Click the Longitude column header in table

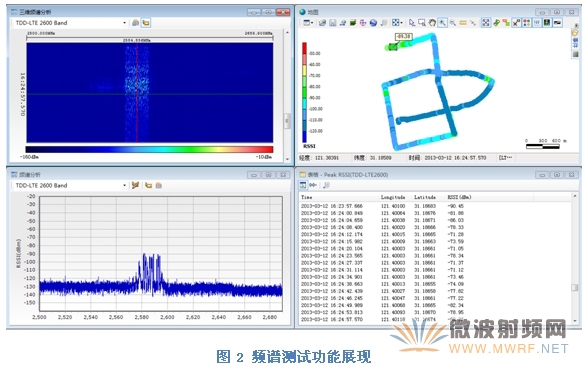coord(393,197)
